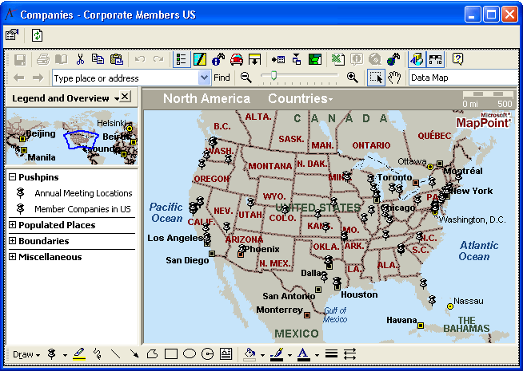Open the Countries dropdown on map header
This screenshot has height=385, width=527.
(x=300, y=98)
